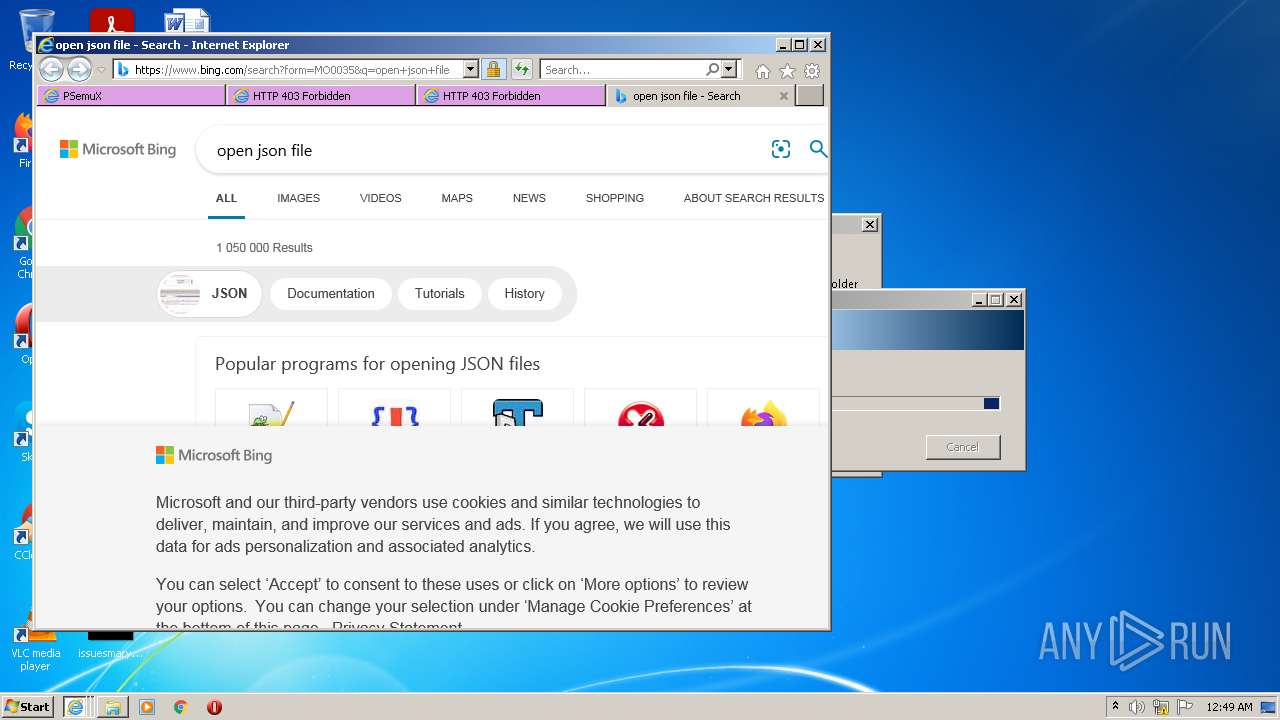The image size is (1280, 720).
Task: Click the Home icon in Internet Explorer
Action: [x=763, y=71]
